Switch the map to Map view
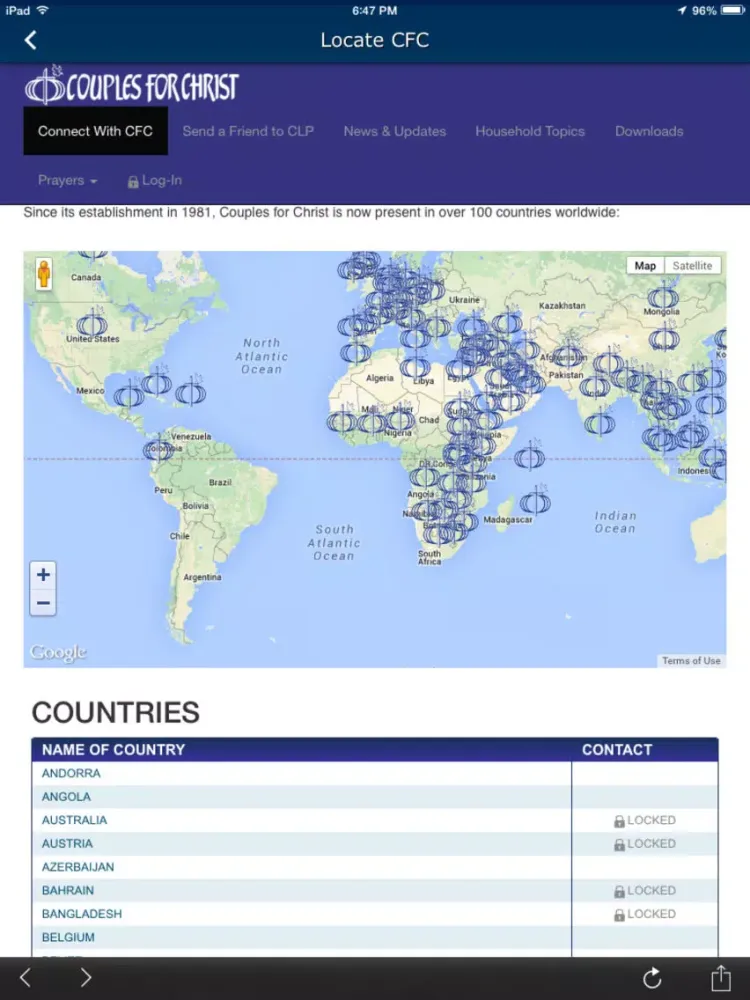This screenshot has width=750, height=1000. click(x=645, y=266)
